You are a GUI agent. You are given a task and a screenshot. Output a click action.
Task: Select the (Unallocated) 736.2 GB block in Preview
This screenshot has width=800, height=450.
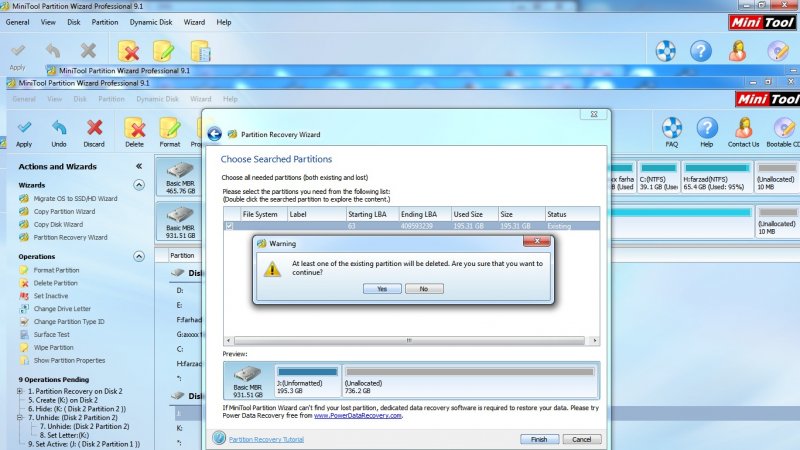coord(469,381)
